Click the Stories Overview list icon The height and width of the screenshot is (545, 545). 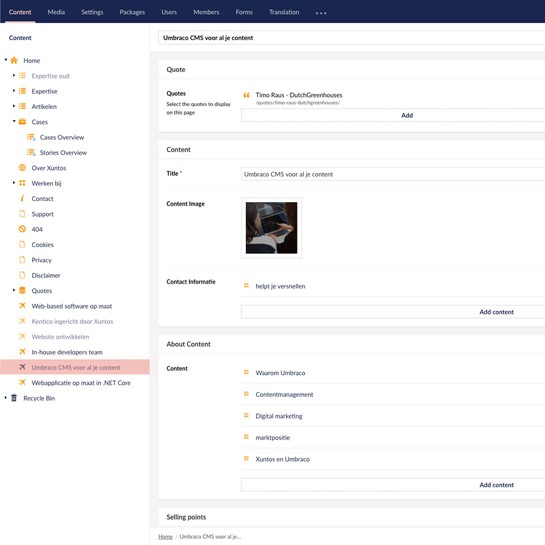click(x=31, y=153)
